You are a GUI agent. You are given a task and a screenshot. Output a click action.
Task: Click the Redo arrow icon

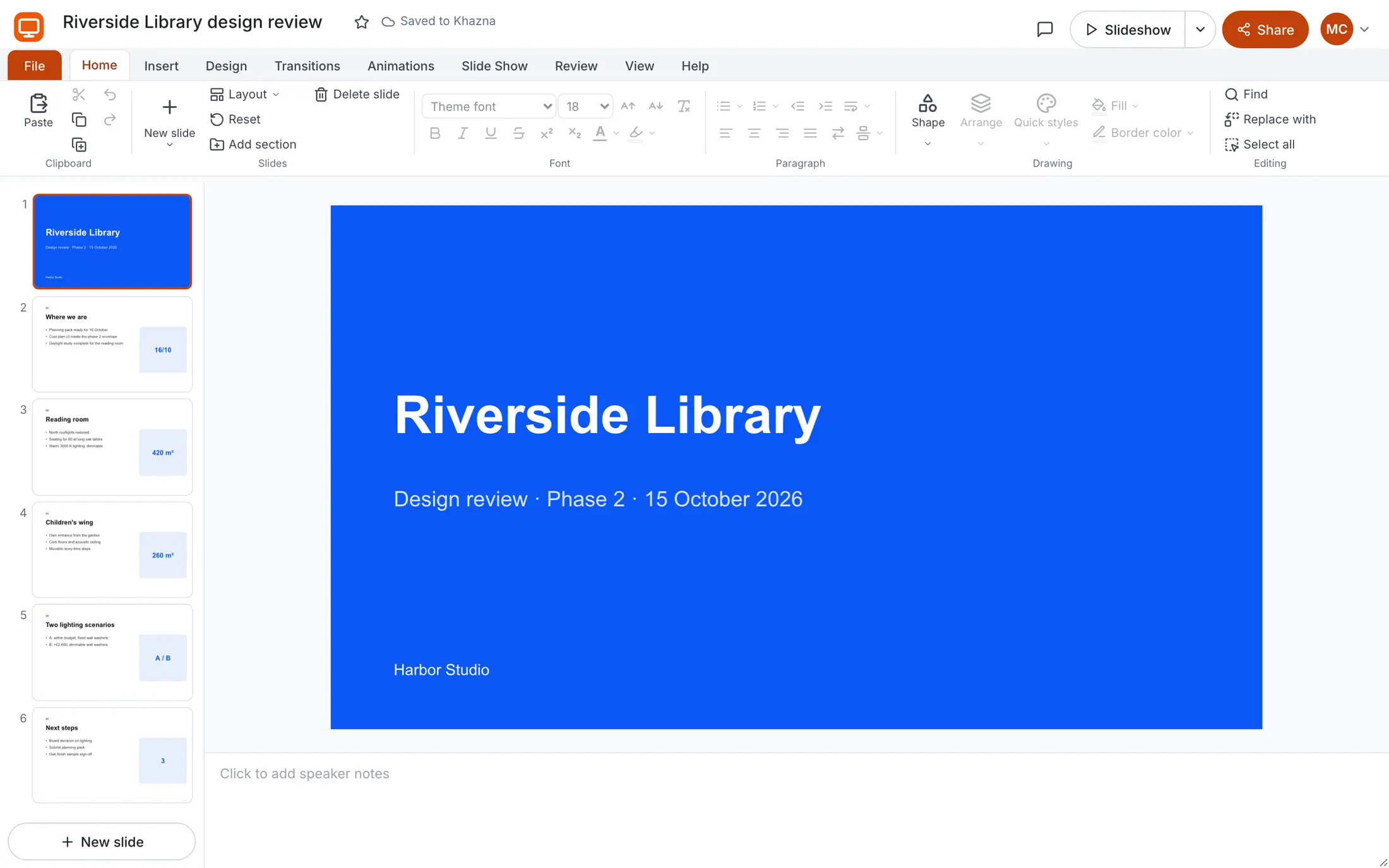(110, 120)
